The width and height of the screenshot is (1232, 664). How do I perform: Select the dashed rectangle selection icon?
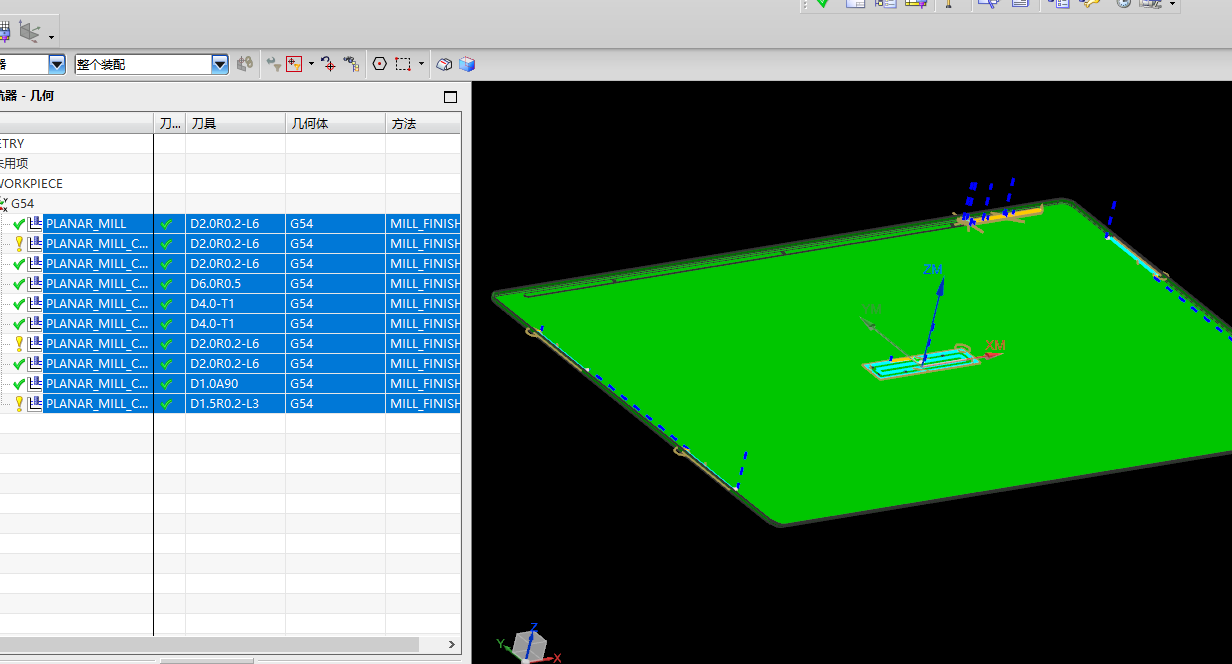click(x=403, y=64)
